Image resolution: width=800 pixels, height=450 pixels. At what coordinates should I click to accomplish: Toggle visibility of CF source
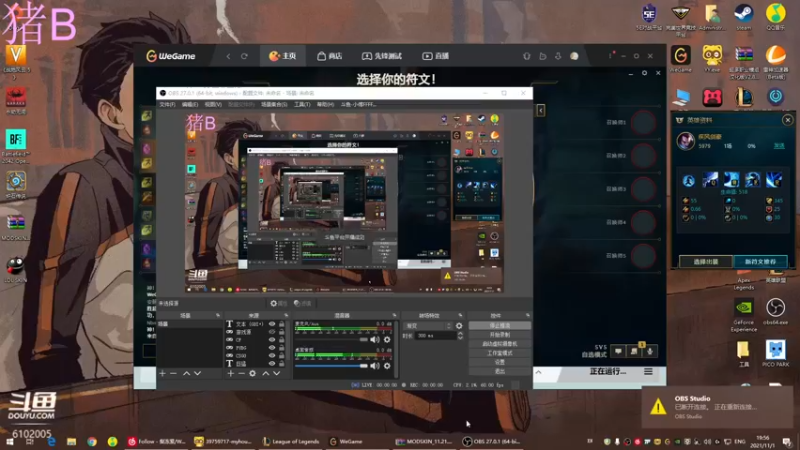point(272,339)
